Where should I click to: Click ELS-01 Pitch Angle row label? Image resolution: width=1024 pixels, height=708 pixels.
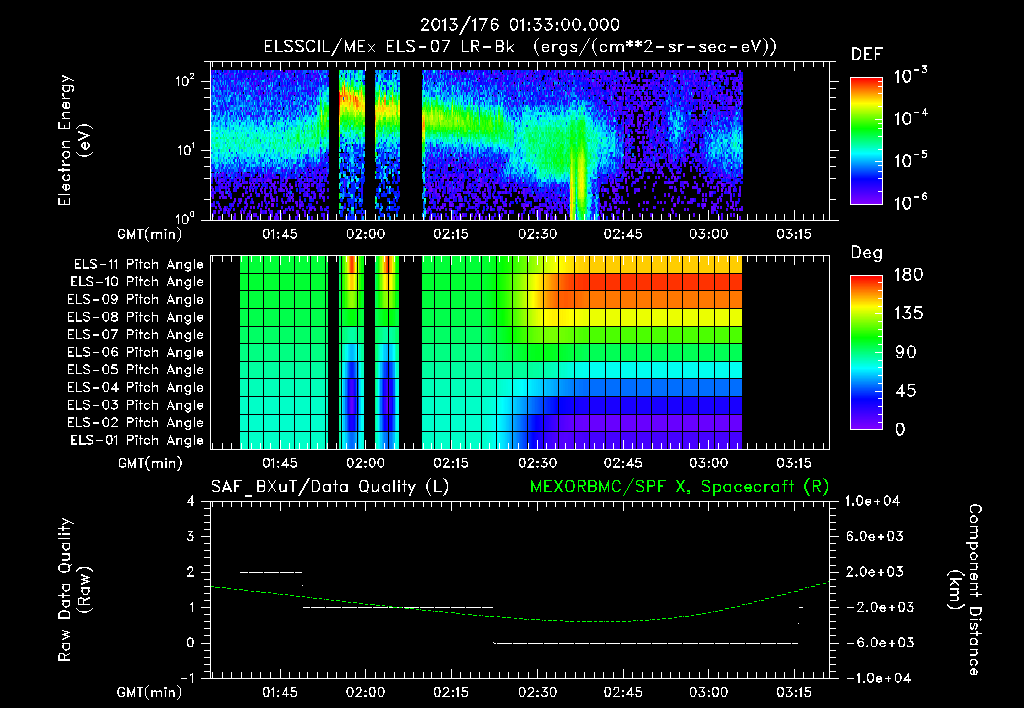point(136,440)
